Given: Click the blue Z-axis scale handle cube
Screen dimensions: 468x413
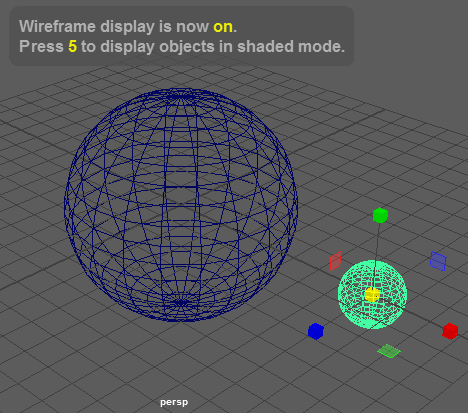Looking at the screenshot, I should 316,331.
